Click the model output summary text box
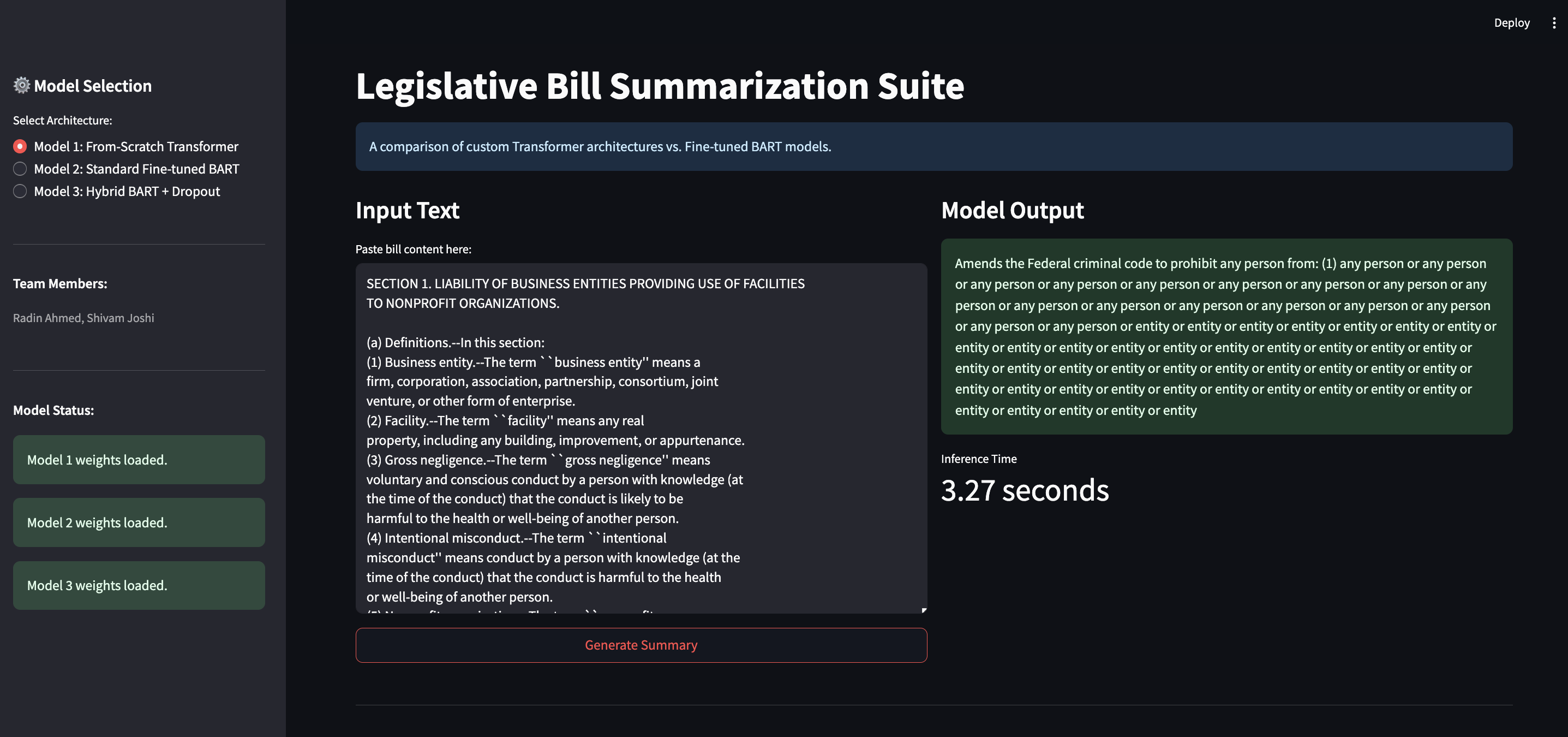 click(1226, 336)
